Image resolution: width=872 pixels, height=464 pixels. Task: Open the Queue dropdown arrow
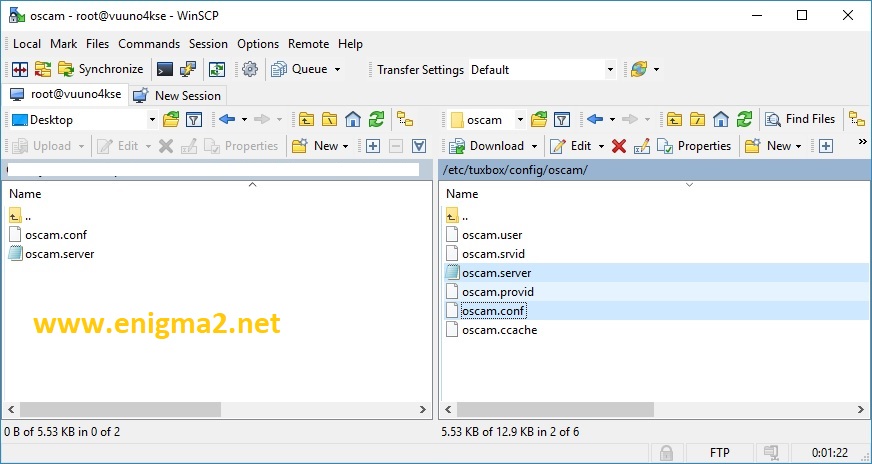(337, 70)
